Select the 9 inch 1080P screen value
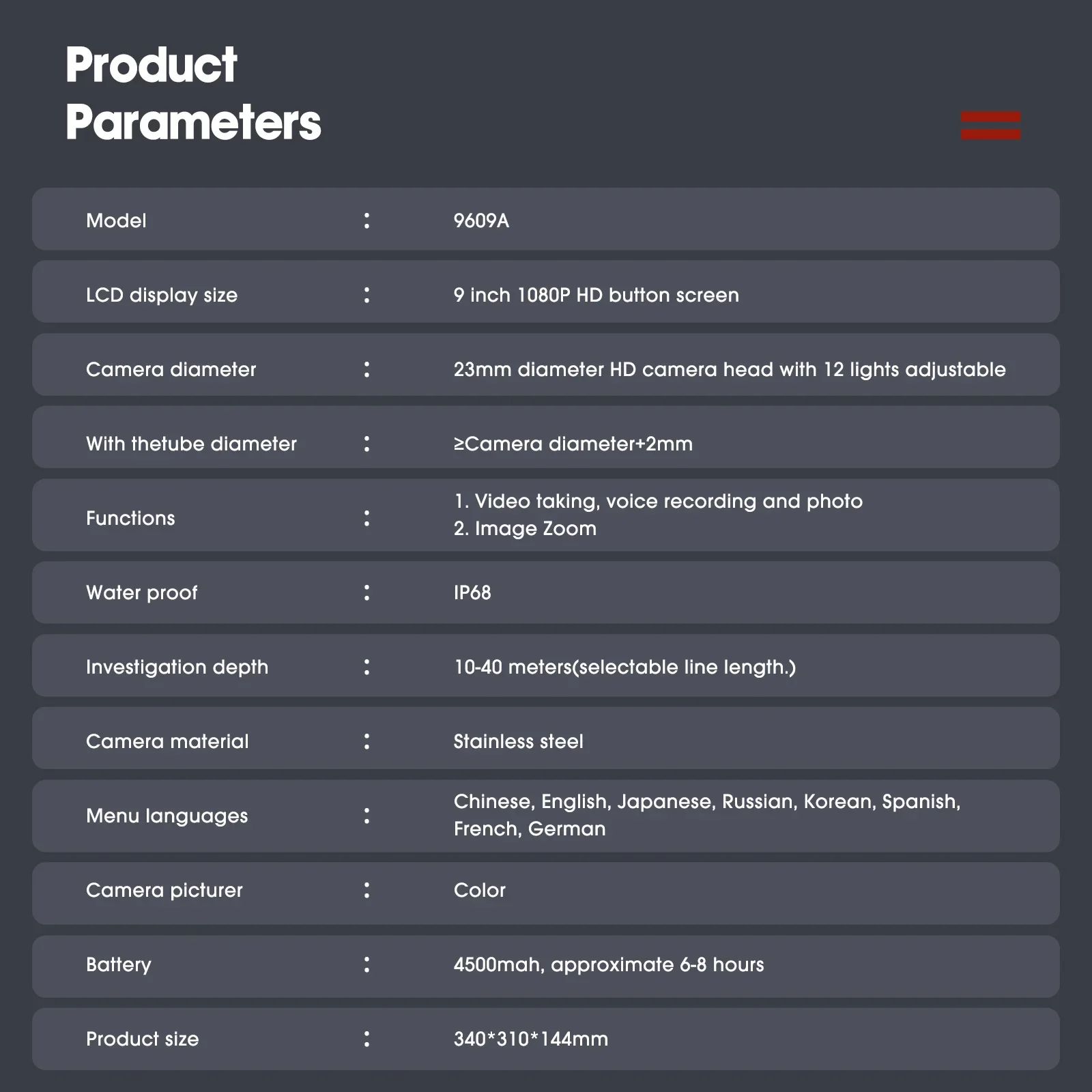1092x1092 pixels. point(596,295)
